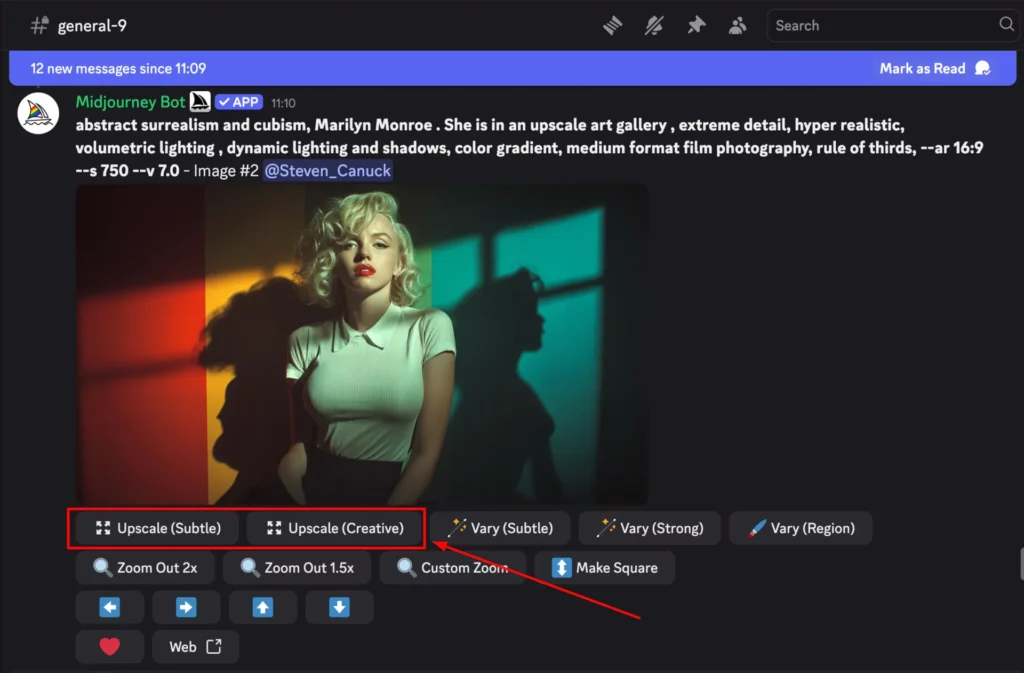Click the channel hash icon
Image resolution: width=1024 pixels, height=673 pixels.
(39, 25)
